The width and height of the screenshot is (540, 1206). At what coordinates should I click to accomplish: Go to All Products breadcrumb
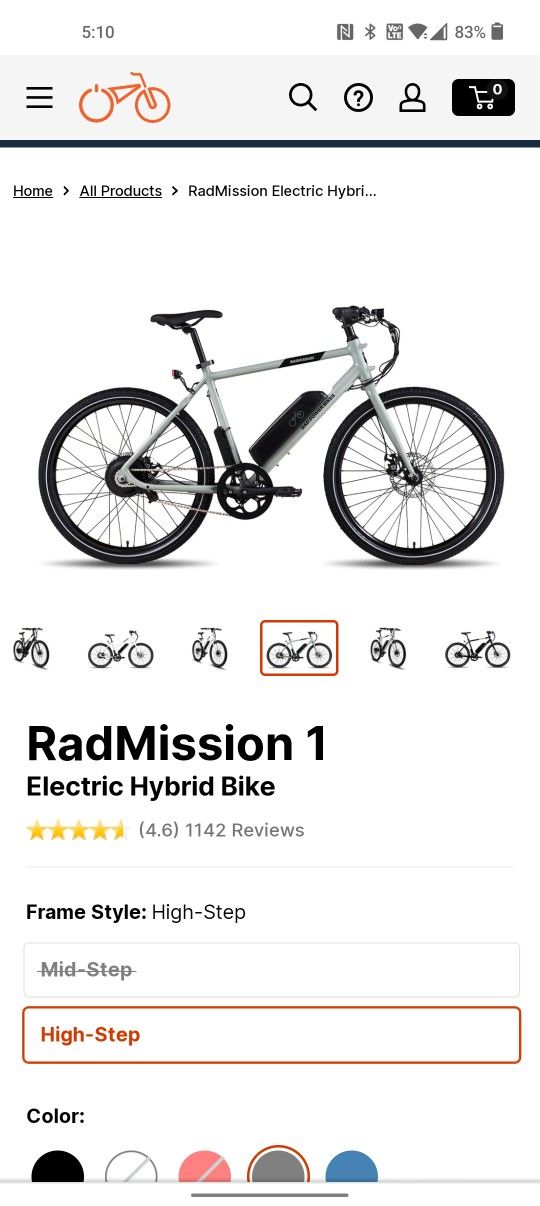(x=120, y=190)
